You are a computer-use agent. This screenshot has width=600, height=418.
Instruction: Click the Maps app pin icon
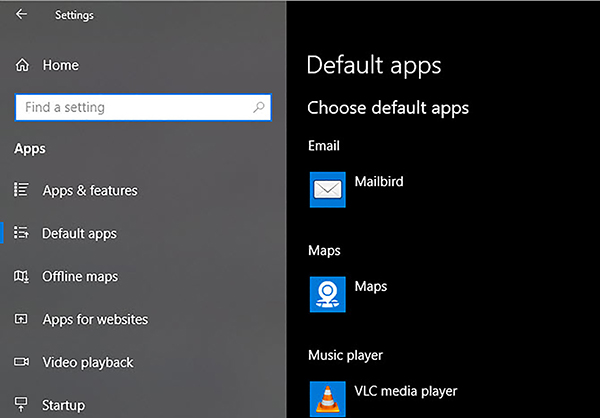coord(328,294)
